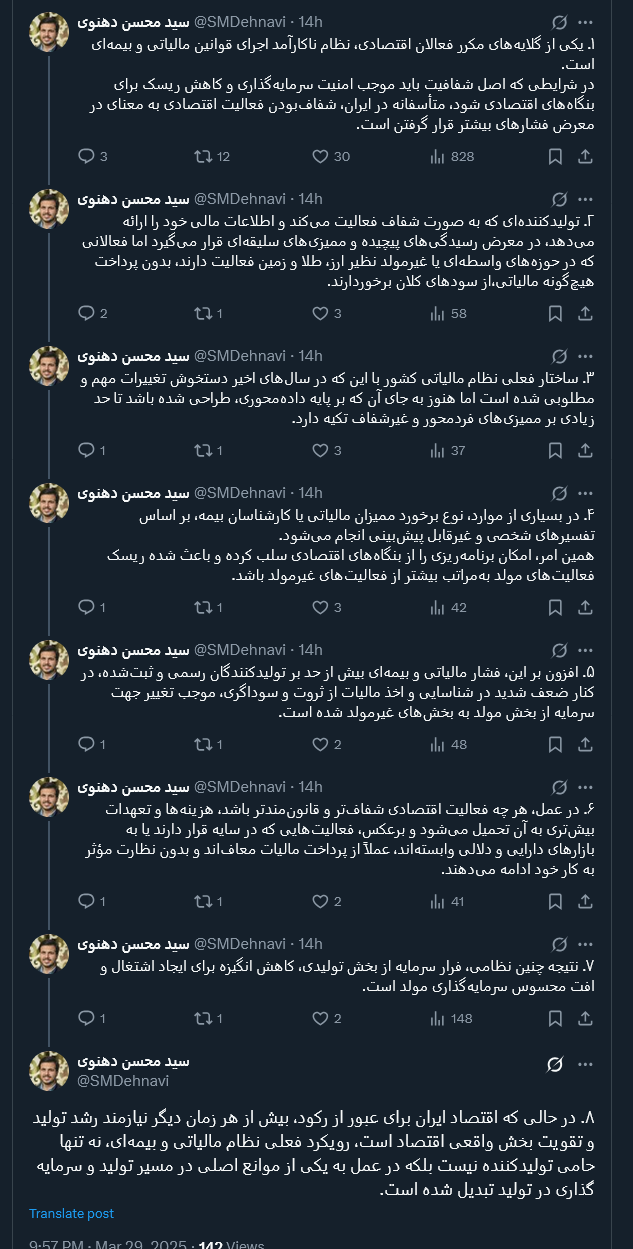The height and width of the screenshot is (1249, 633).
Task: Share the tweet with 148 views
Action: pyautogui.click(x=586, y=1018)
